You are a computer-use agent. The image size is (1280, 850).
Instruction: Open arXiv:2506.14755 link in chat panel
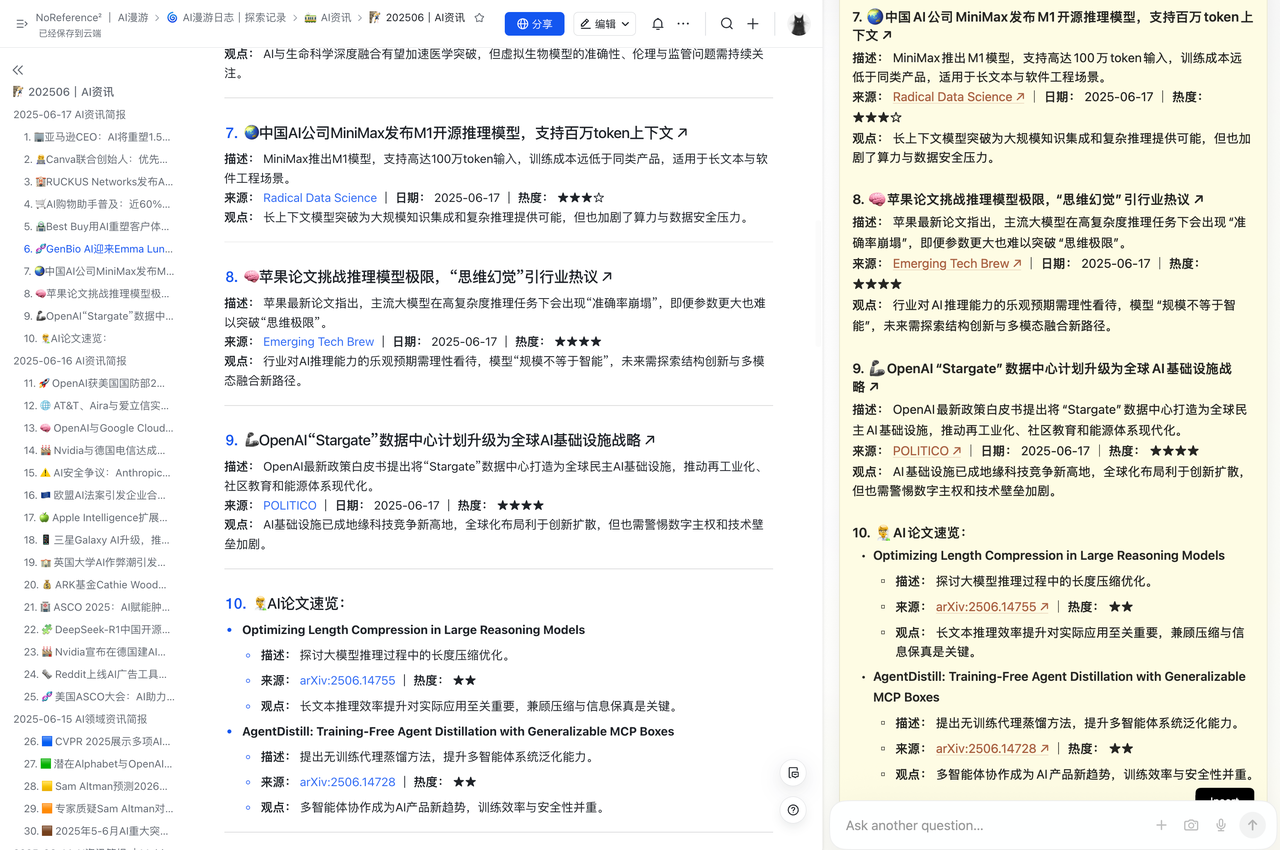[992, 607]
